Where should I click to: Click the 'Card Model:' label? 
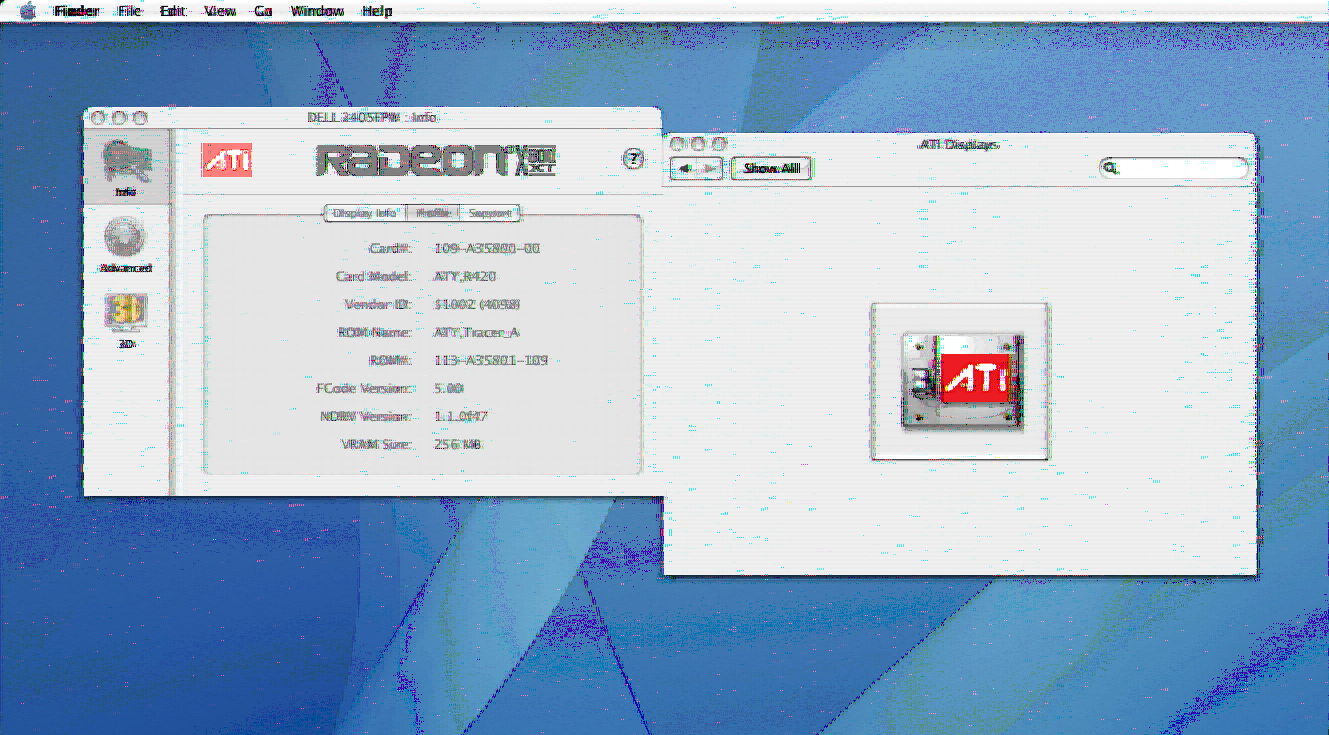click(x=374, y=276)
